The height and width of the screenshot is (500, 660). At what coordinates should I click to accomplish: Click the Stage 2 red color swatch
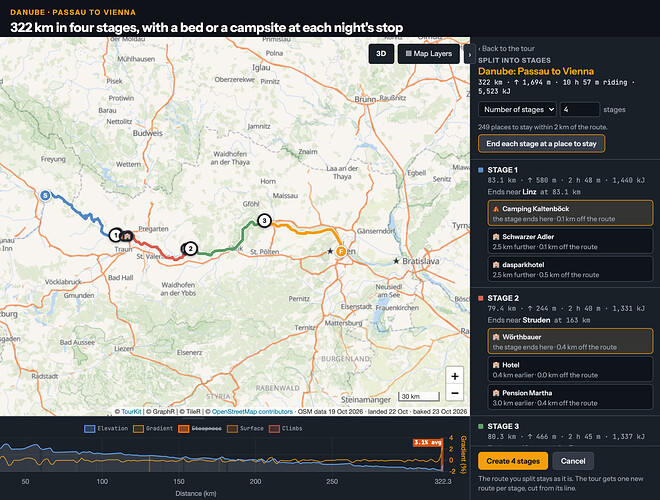(x=481, y=298)
